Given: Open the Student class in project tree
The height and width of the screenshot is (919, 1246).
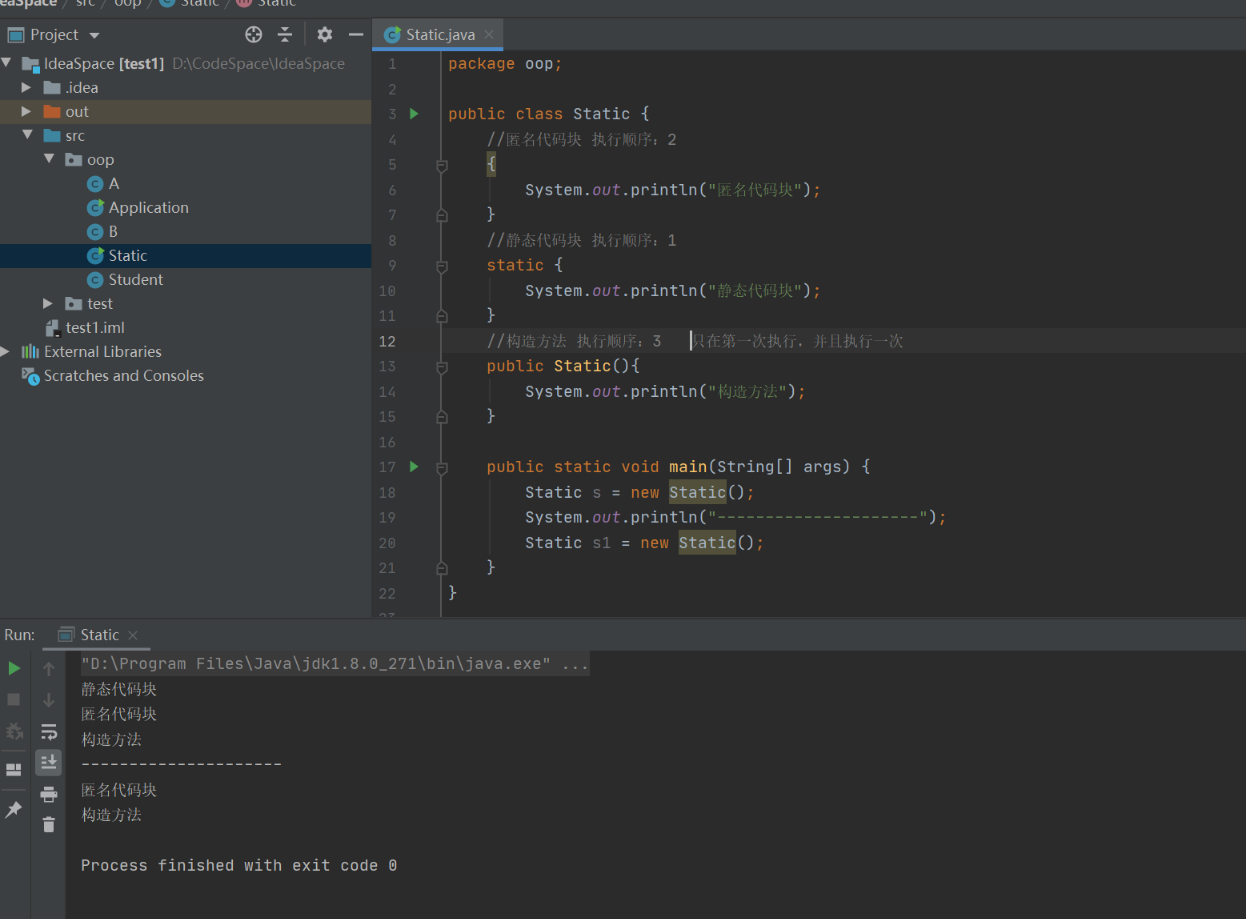Looking at the screenshot, I should coord(135,280).
